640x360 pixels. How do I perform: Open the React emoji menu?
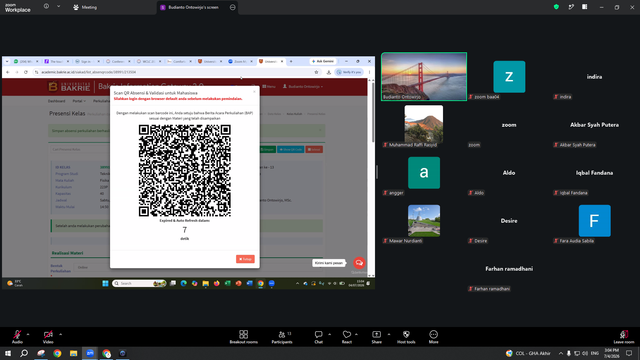point(347,337)
